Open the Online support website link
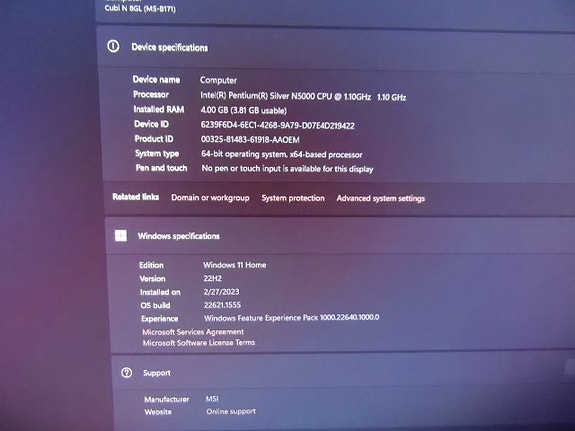The image size is (575, 431). pyautogui.click(x=231, y=412)
